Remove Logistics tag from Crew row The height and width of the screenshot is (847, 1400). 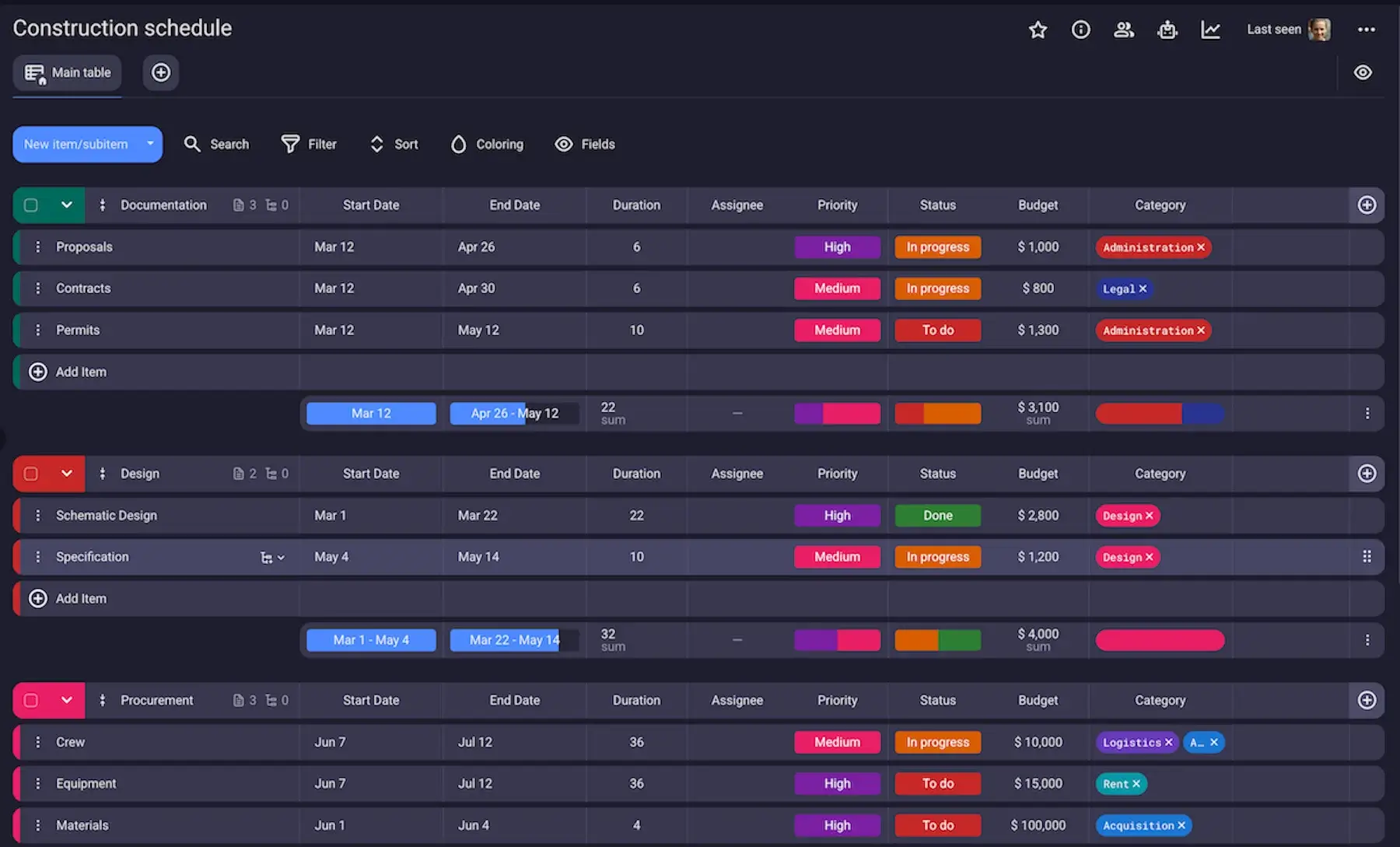click(x=1168, y=742)
